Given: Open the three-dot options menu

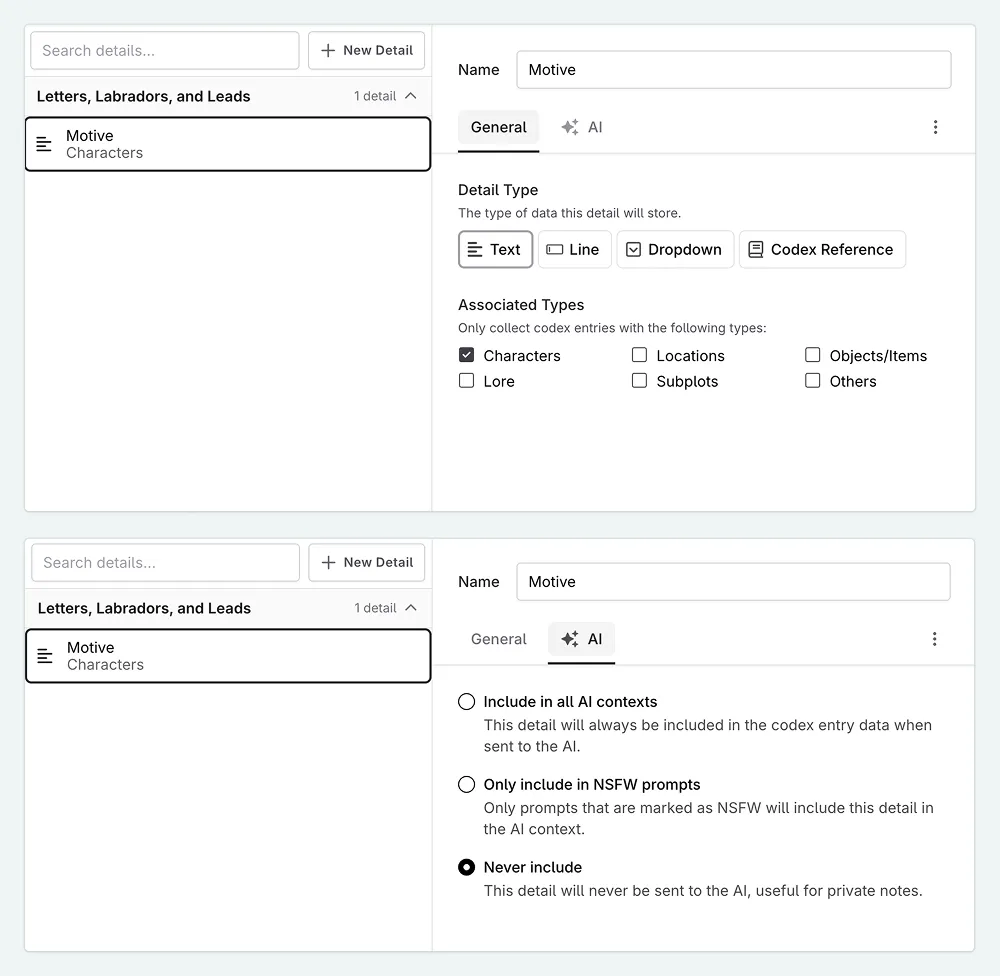Looking at the screenshot, I should (x=935, y=127).
